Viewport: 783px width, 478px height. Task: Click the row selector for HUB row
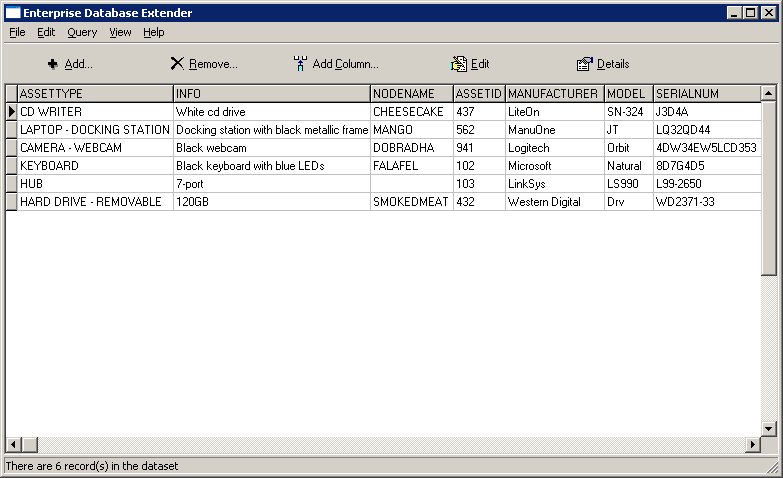(x=11, y=184)
